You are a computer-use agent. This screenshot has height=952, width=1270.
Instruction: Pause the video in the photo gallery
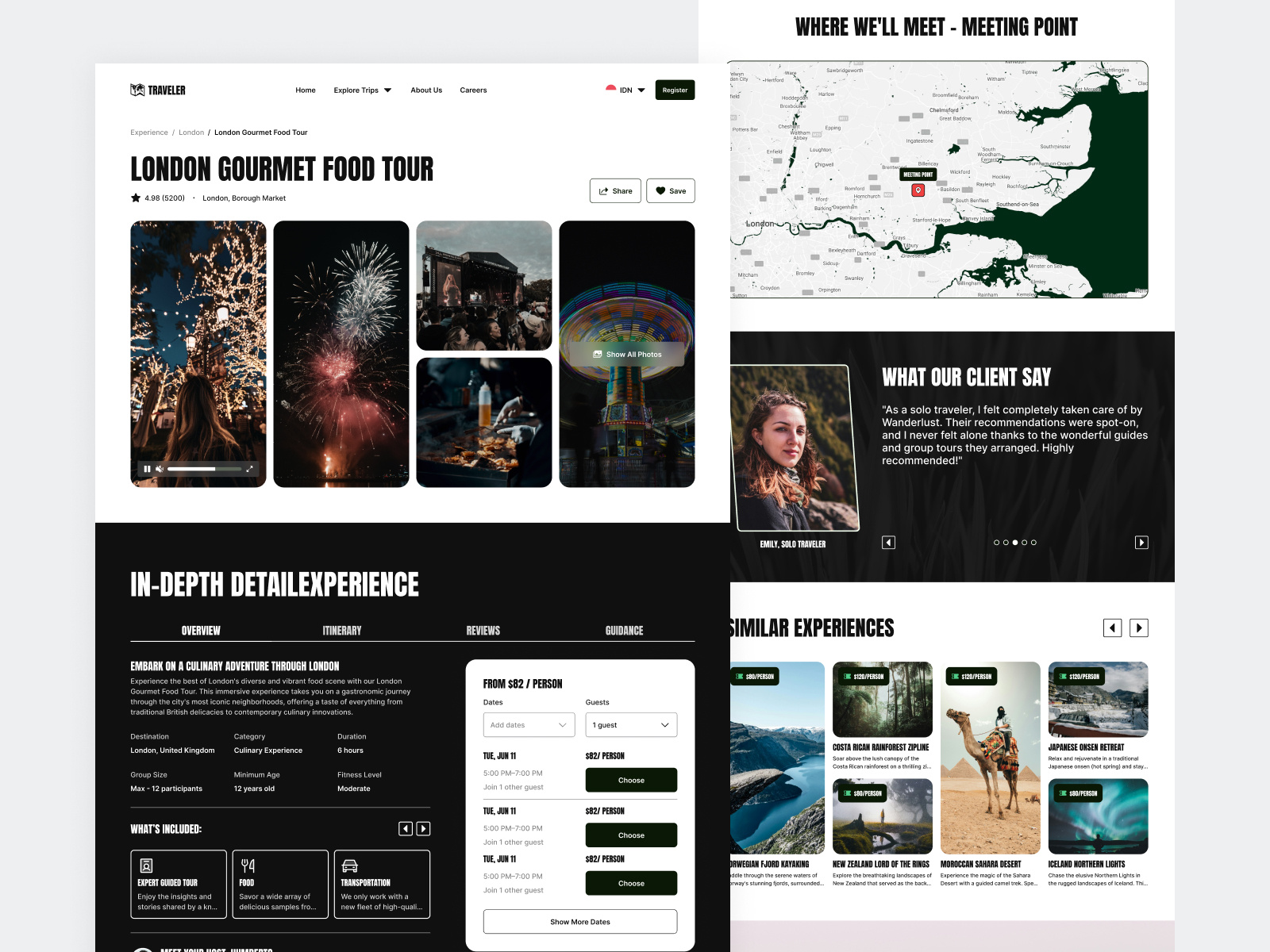pyautogui.click(x=148, y=469)
